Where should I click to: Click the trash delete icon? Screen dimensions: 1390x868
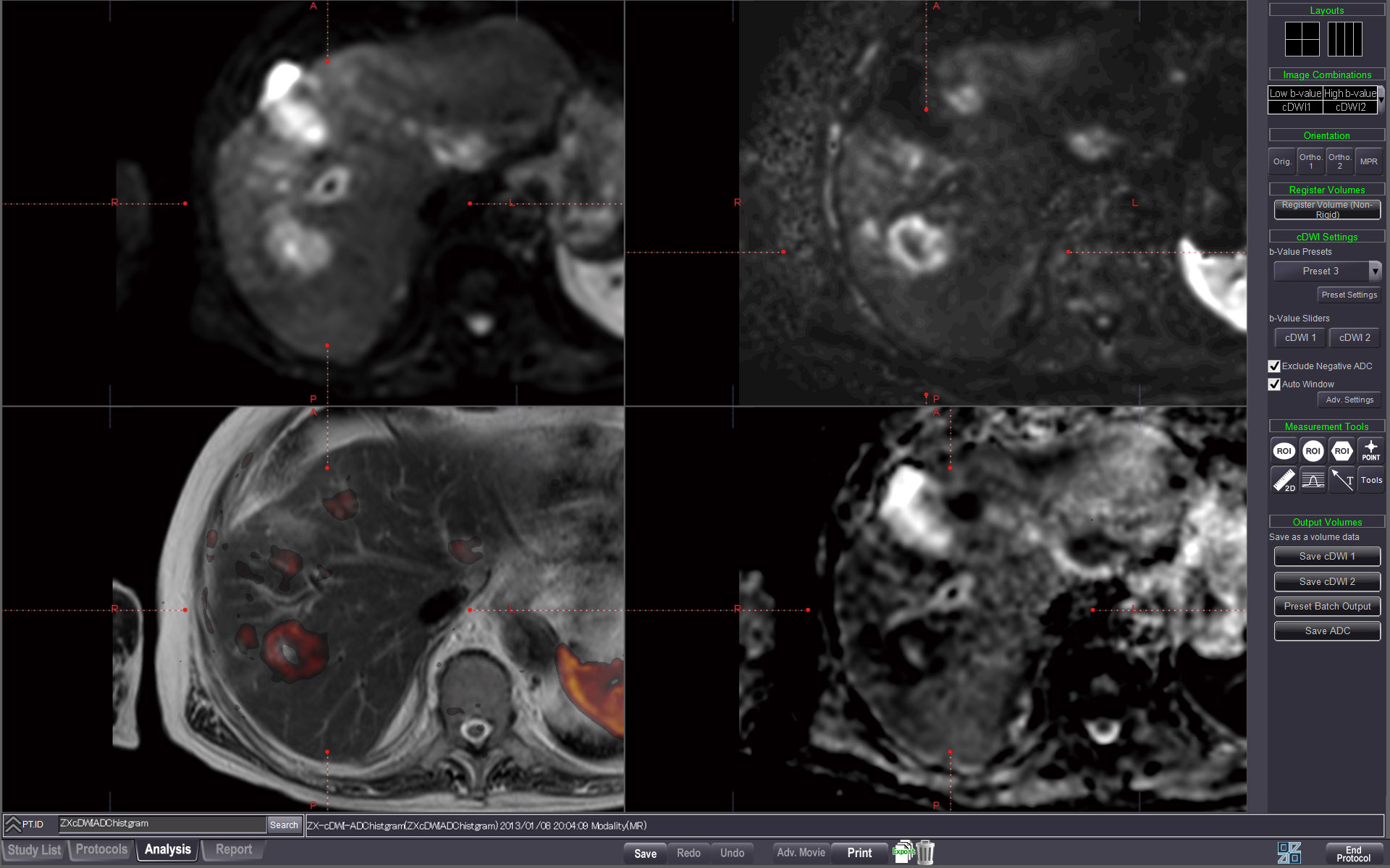[x=926, y=852]
